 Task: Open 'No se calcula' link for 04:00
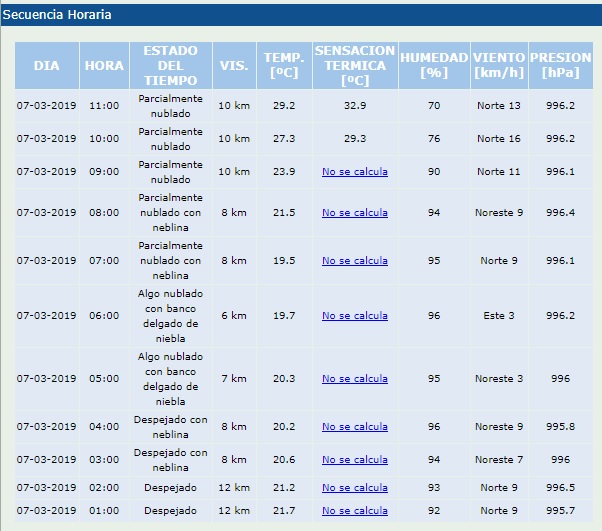(x=355, y=427)
